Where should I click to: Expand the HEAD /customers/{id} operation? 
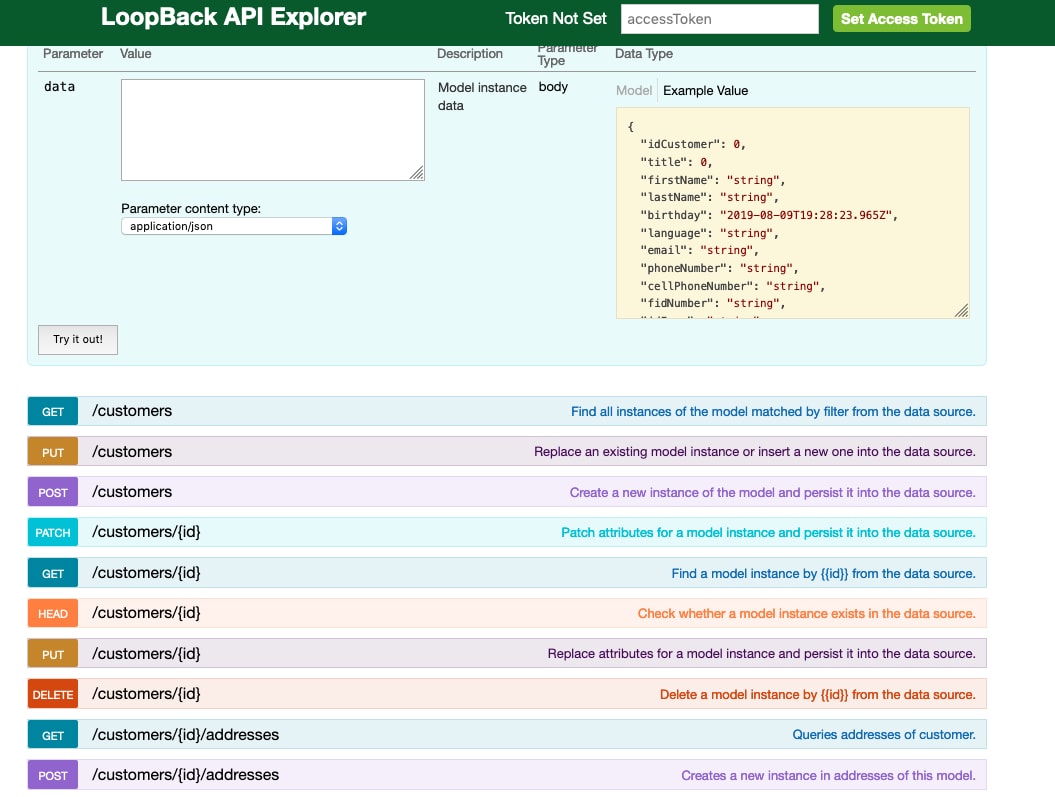click(x=507, y=613)
